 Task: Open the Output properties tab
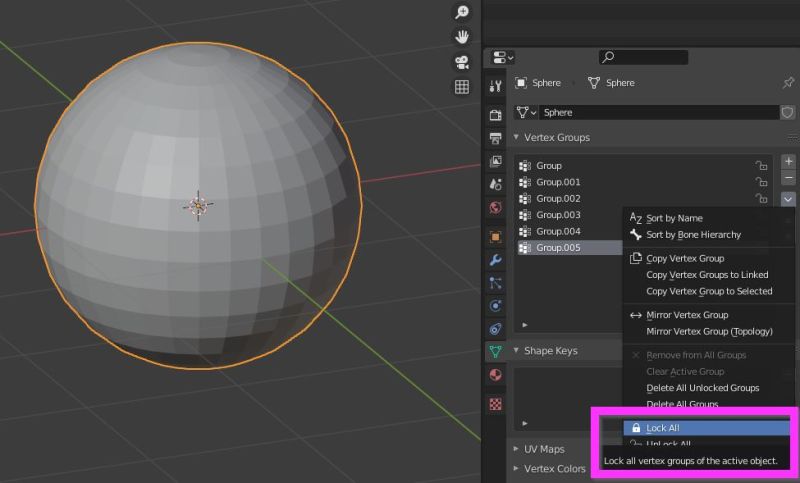pos(495,138)
